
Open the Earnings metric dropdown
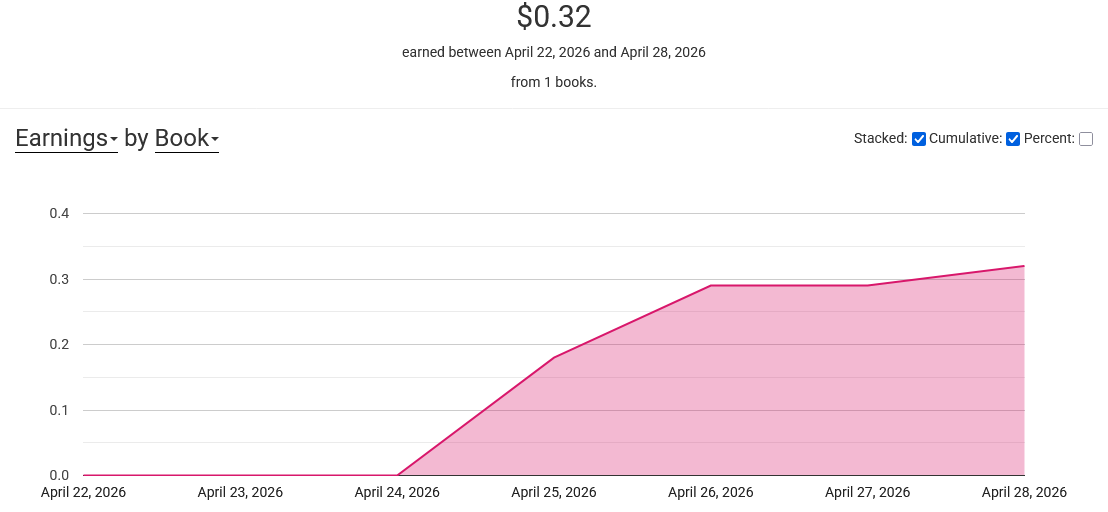click(66, 138)
